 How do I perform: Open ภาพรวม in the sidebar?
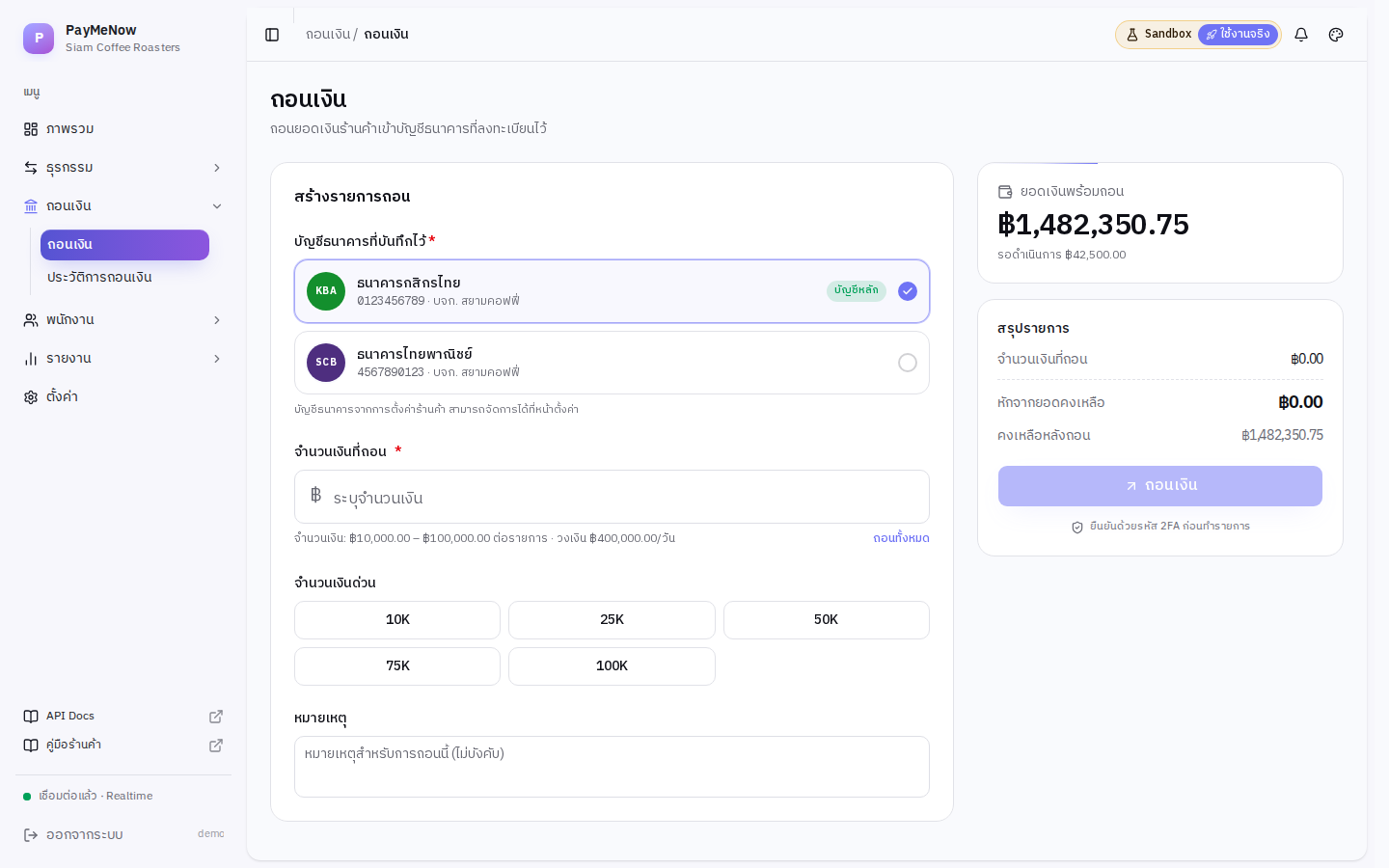123,129
